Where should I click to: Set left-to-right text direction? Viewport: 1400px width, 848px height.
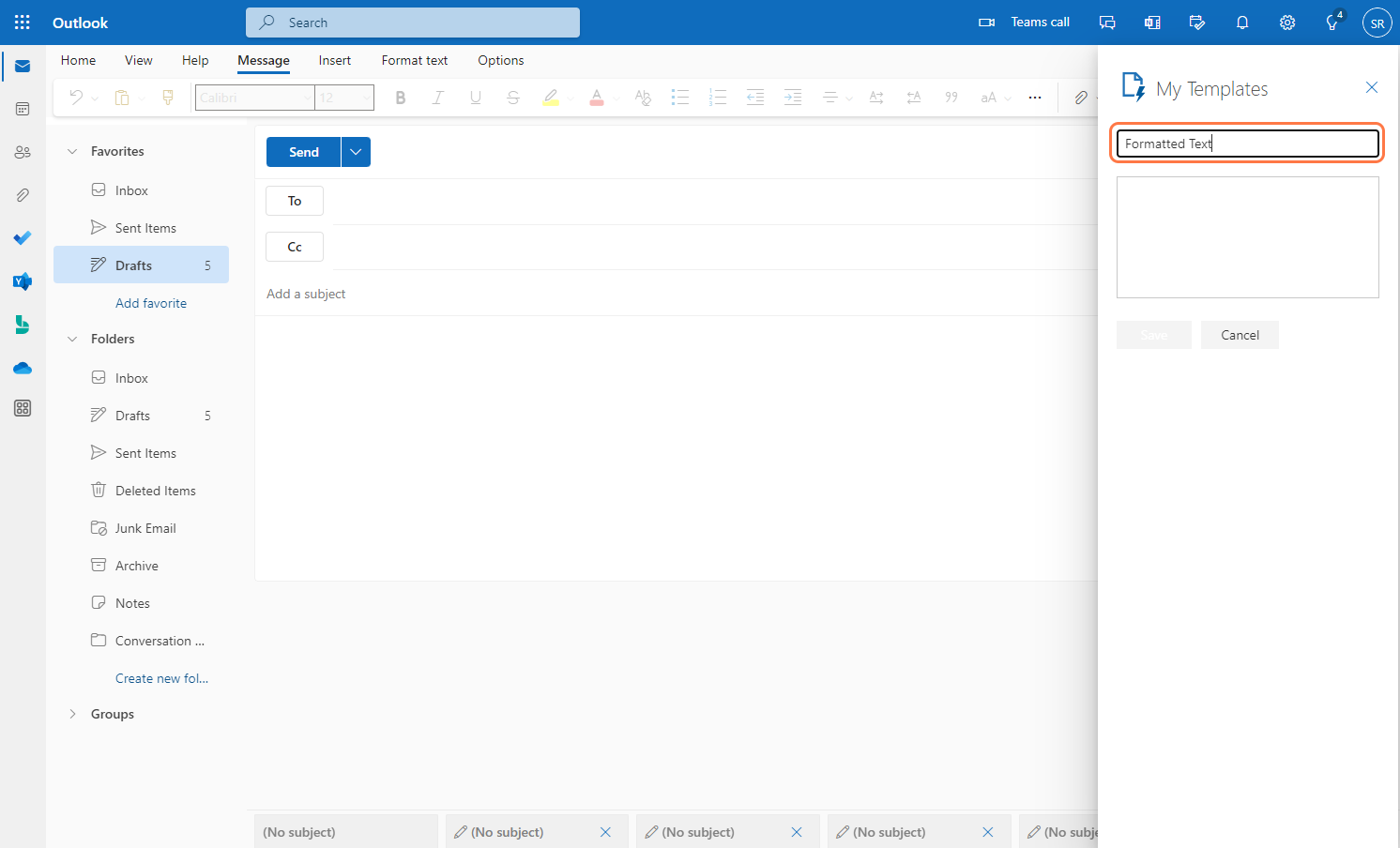click(x=876, y=97)
